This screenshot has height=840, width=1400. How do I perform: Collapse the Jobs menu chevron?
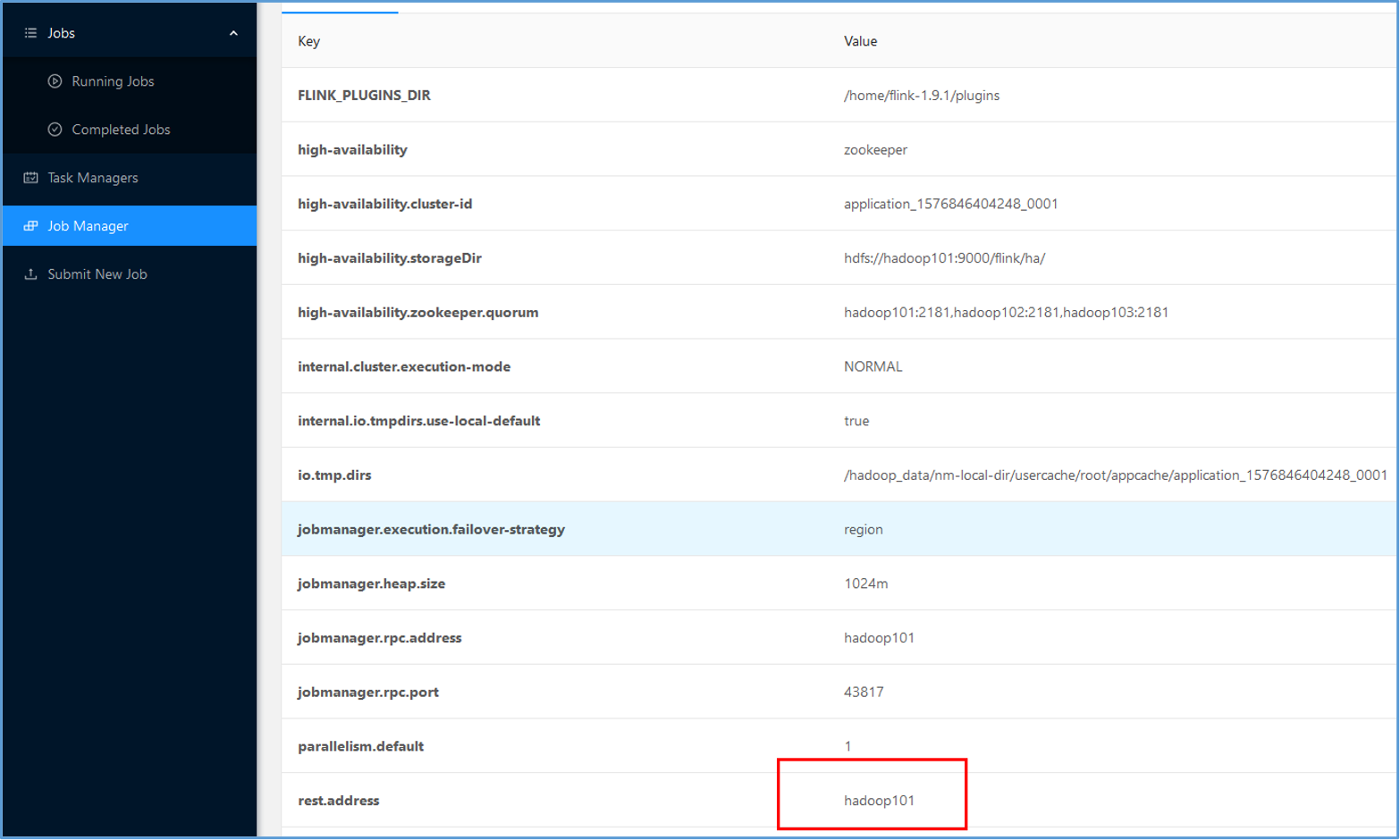[233, 33]
